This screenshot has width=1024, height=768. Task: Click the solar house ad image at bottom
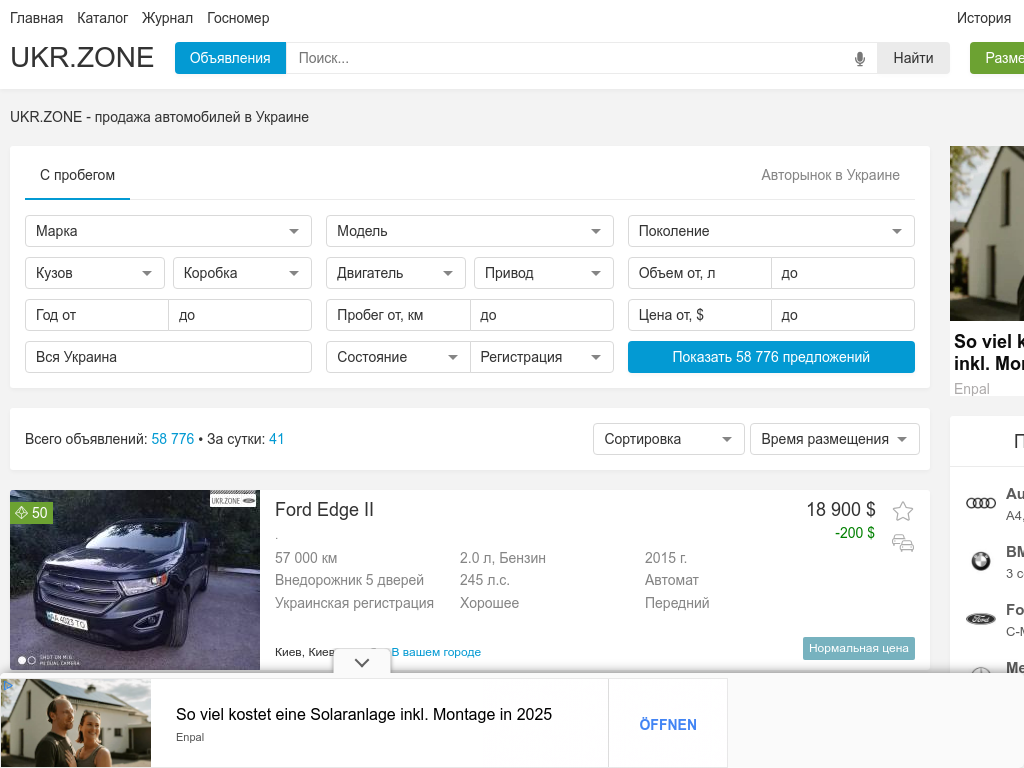pos(76,723)
